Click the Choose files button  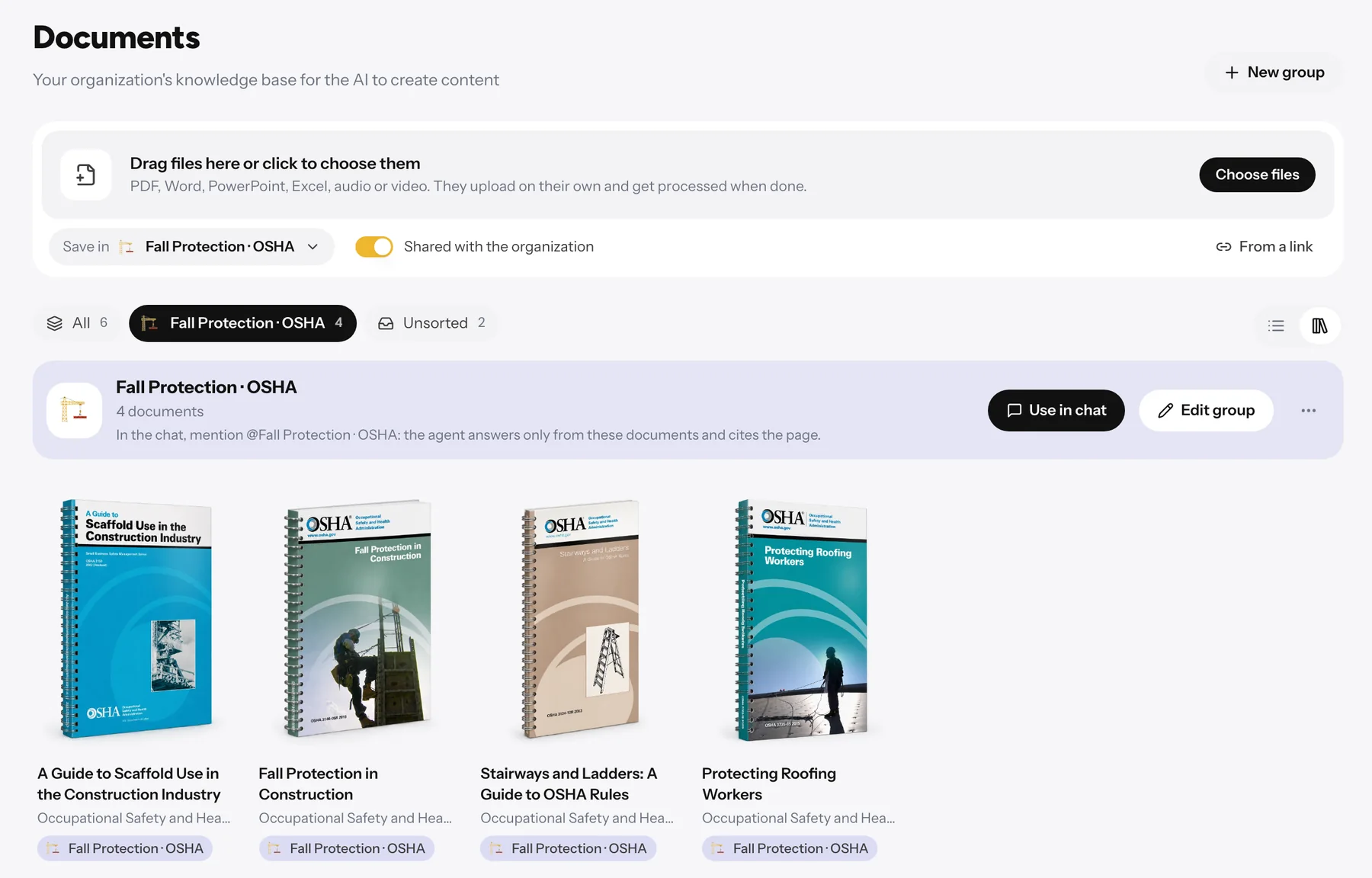[1257, 175]
